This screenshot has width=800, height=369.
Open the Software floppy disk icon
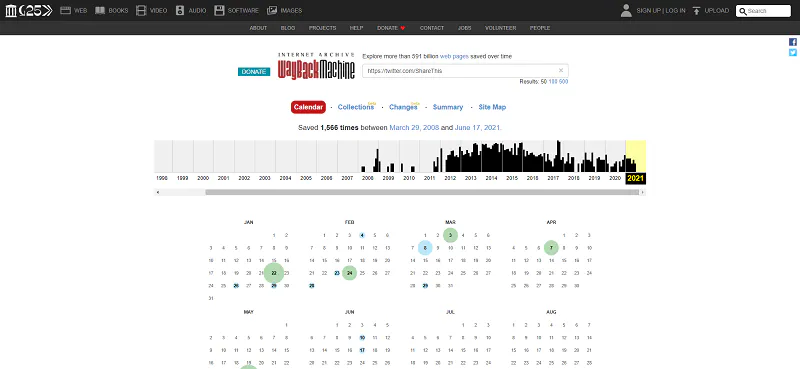219,10
